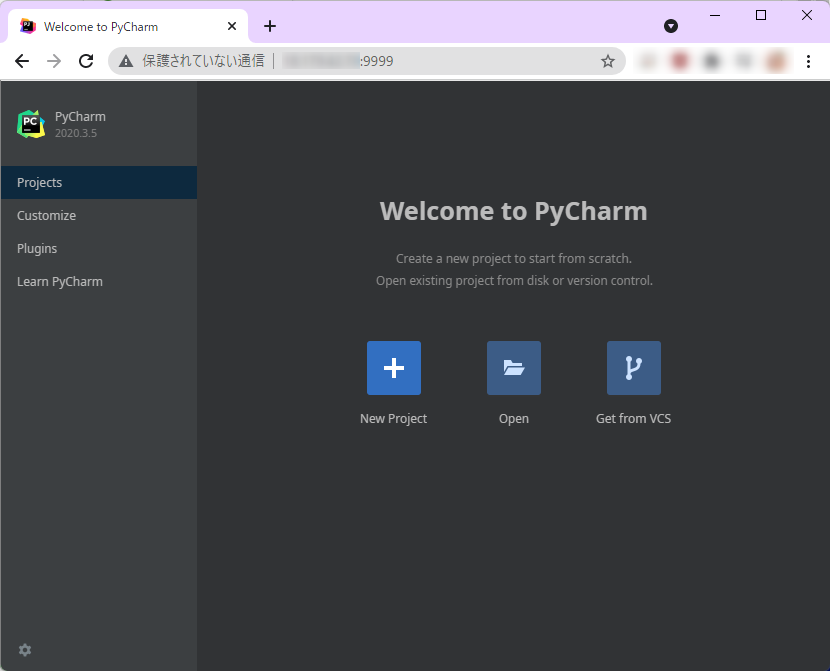
Task: Click the Get from VCS label
Action: [634, 419]
